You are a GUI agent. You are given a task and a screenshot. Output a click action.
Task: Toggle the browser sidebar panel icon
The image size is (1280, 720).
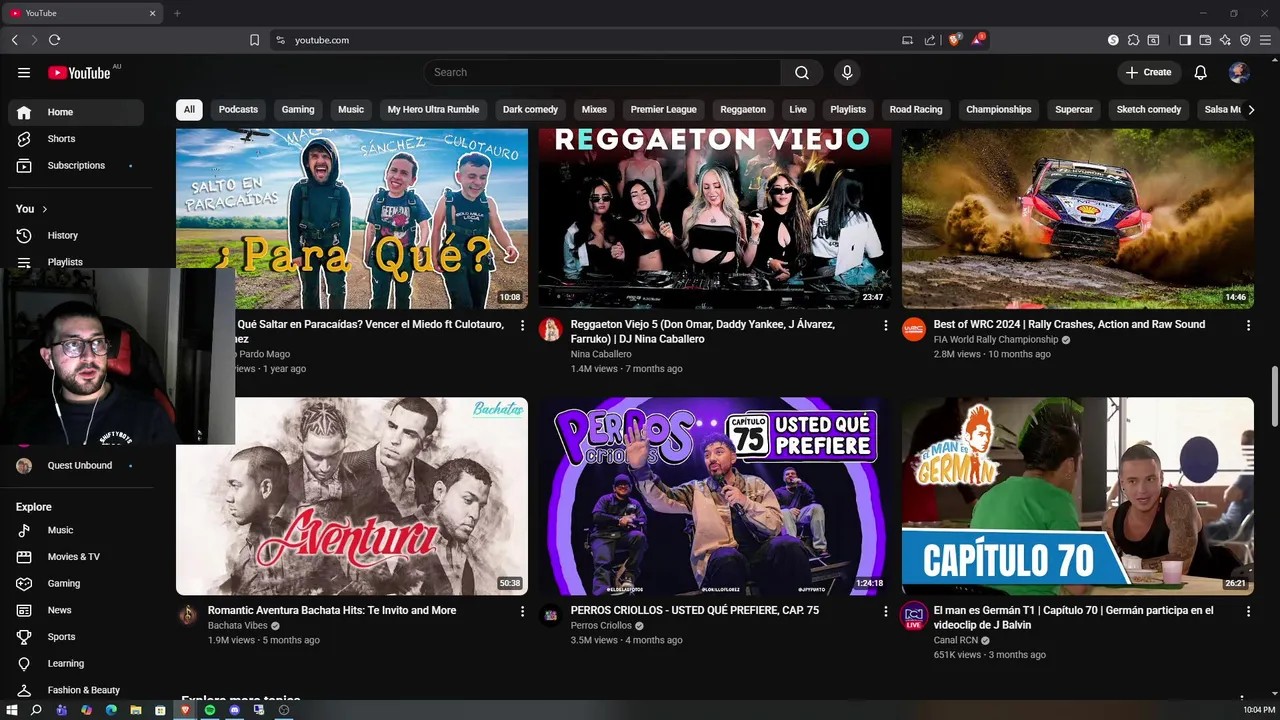point(1185,40)
